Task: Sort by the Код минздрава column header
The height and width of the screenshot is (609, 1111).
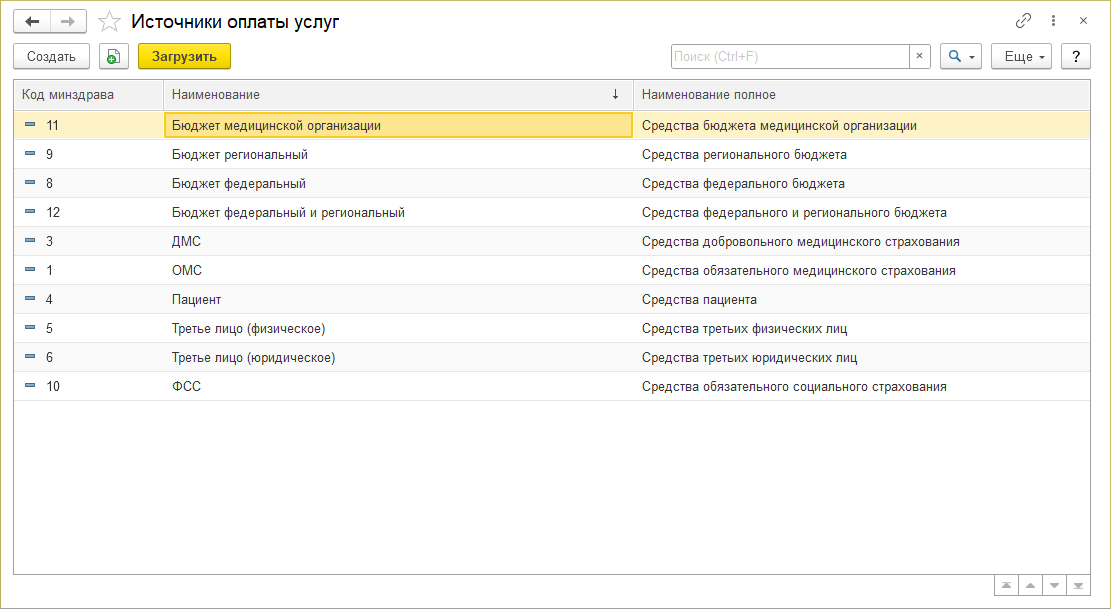Action: click(x=88, y=95)
